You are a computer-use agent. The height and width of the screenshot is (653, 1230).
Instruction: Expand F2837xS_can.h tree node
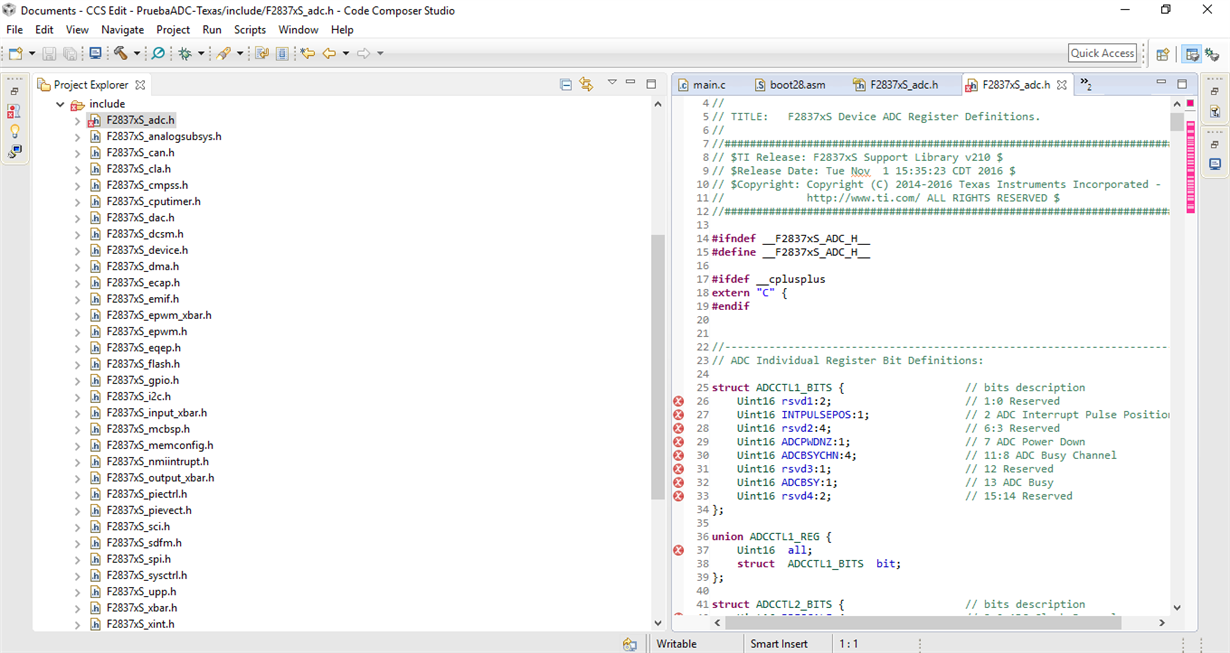(77, 153)
